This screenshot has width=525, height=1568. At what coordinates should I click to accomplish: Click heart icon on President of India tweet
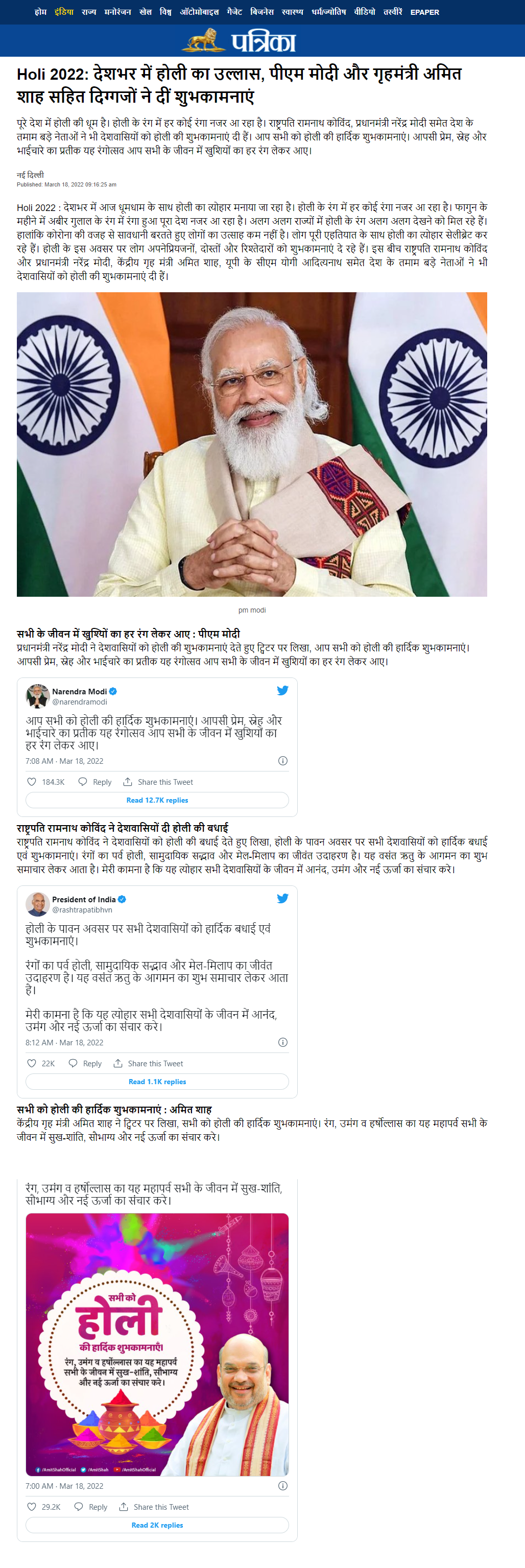32,1063
